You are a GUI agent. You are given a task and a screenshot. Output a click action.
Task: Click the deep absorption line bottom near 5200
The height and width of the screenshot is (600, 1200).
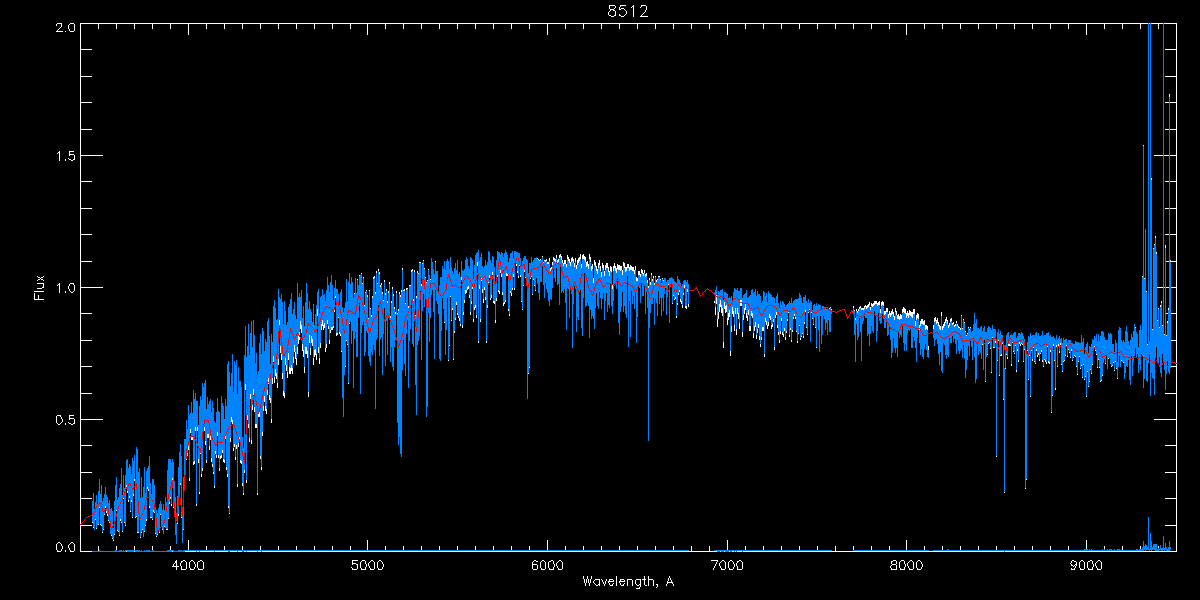(401, 453)
